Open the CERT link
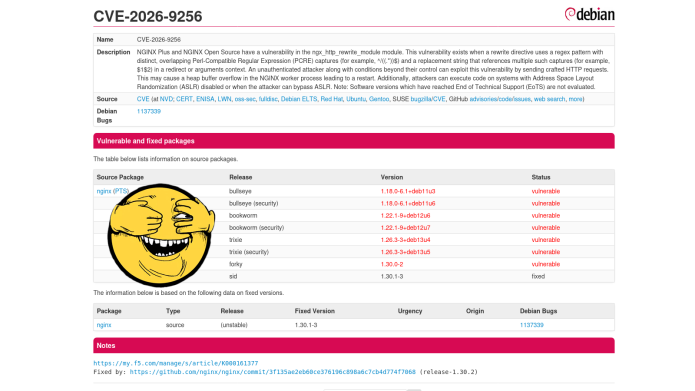Image resolution: width=695 pixels, height=391 pixels. (184, 99)
